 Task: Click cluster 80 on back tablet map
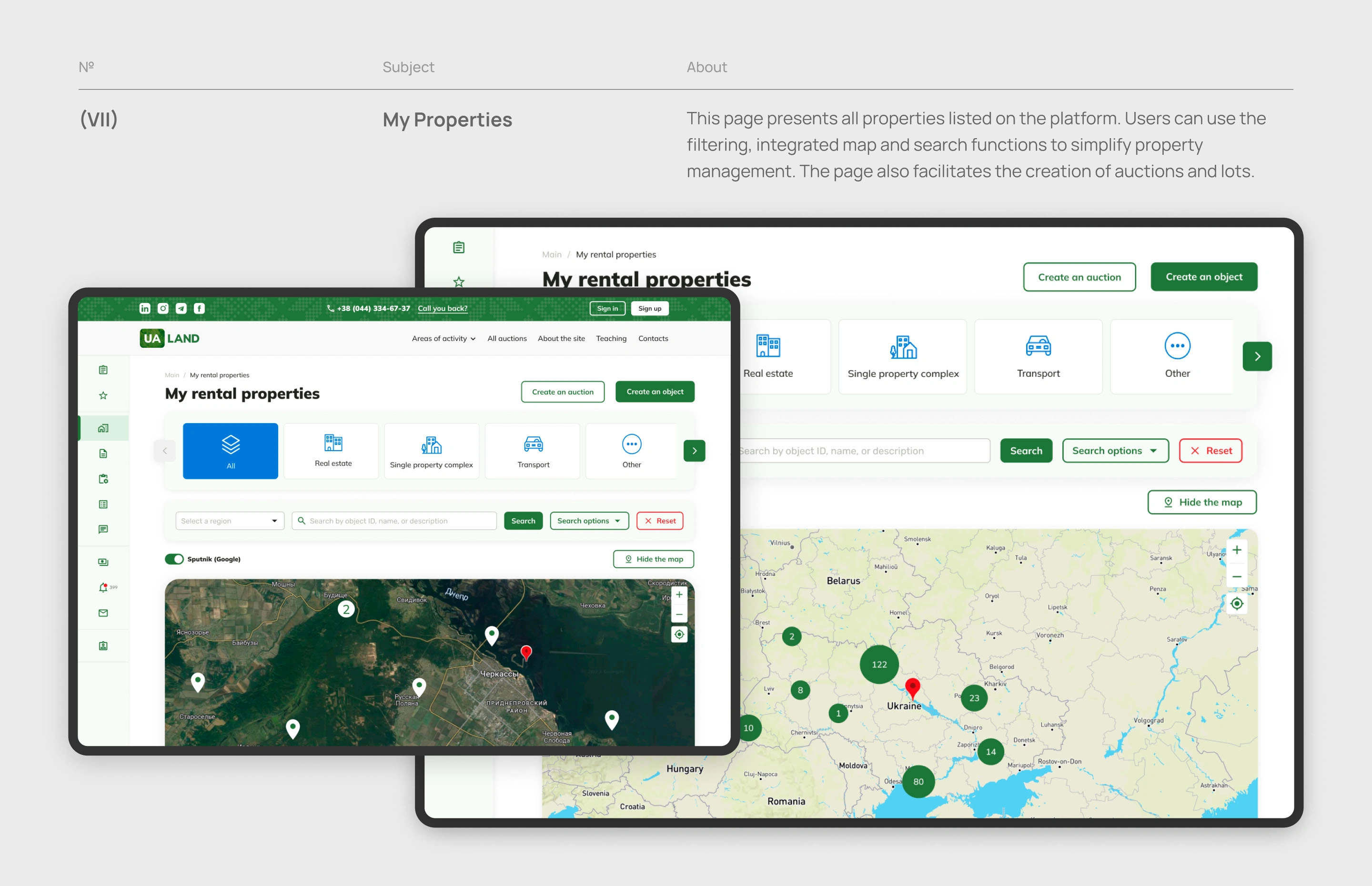(918, 782)
